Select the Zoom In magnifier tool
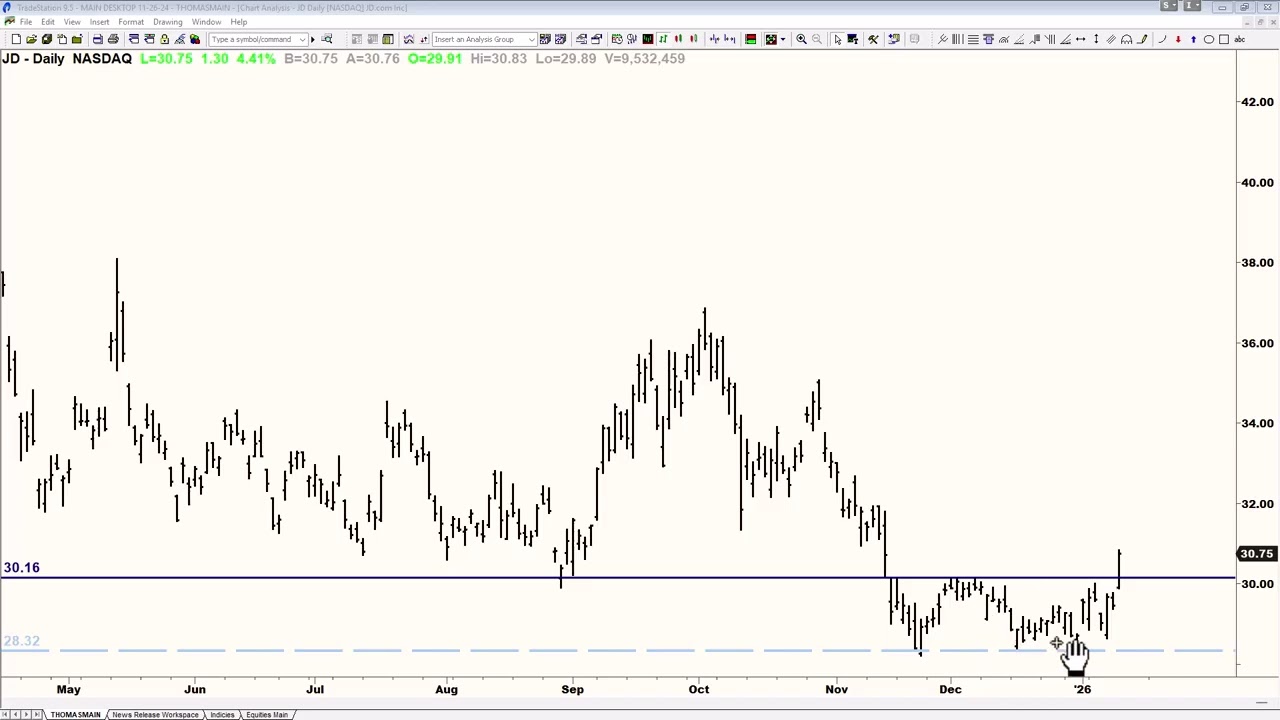 [x=801, y=39]
